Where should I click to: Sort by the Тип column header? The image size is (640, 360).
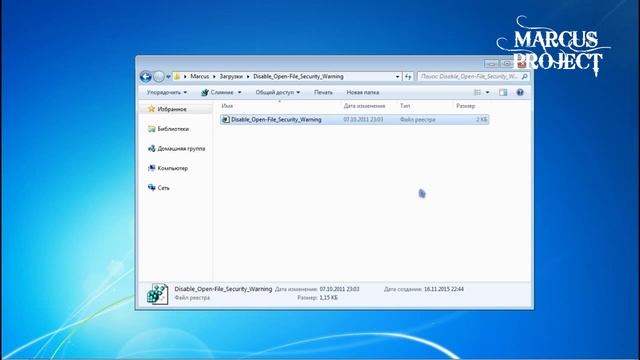pyautogui.click(x=405, y=106)
